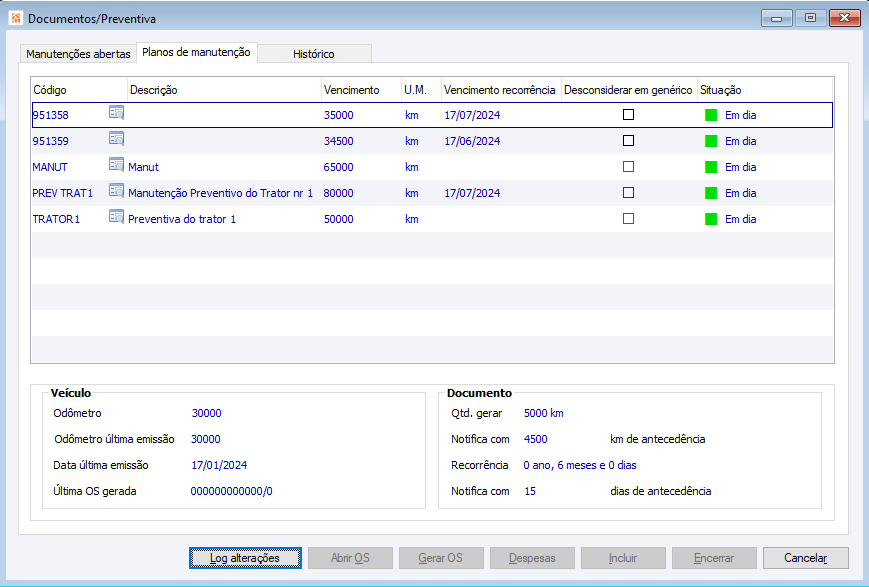Open the detail icon in row 951359
This screenshot has height=587, width=869.
click(116, 140)
